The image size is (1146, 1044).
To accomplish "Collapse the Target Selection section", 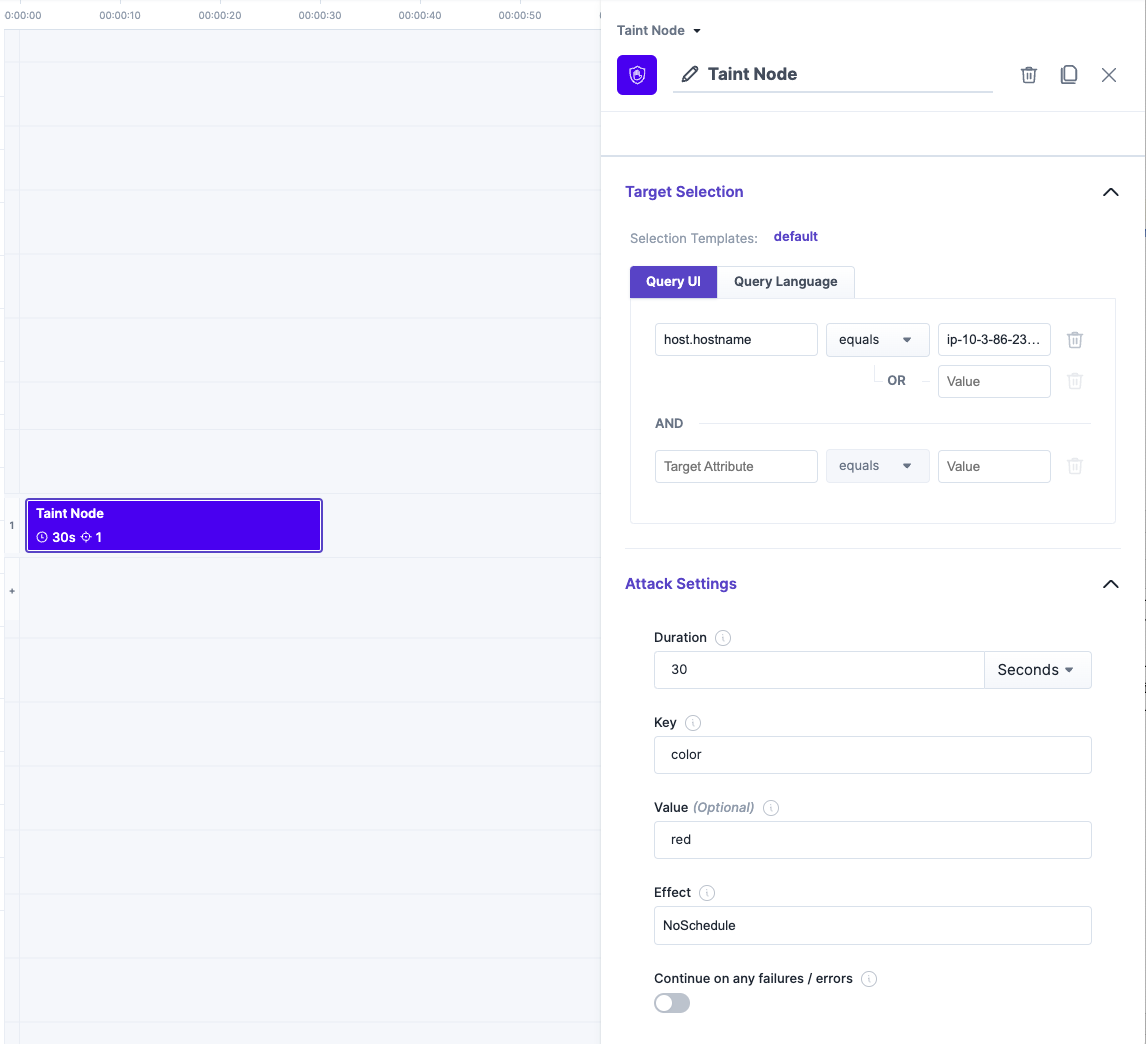I will [1110, 192].
